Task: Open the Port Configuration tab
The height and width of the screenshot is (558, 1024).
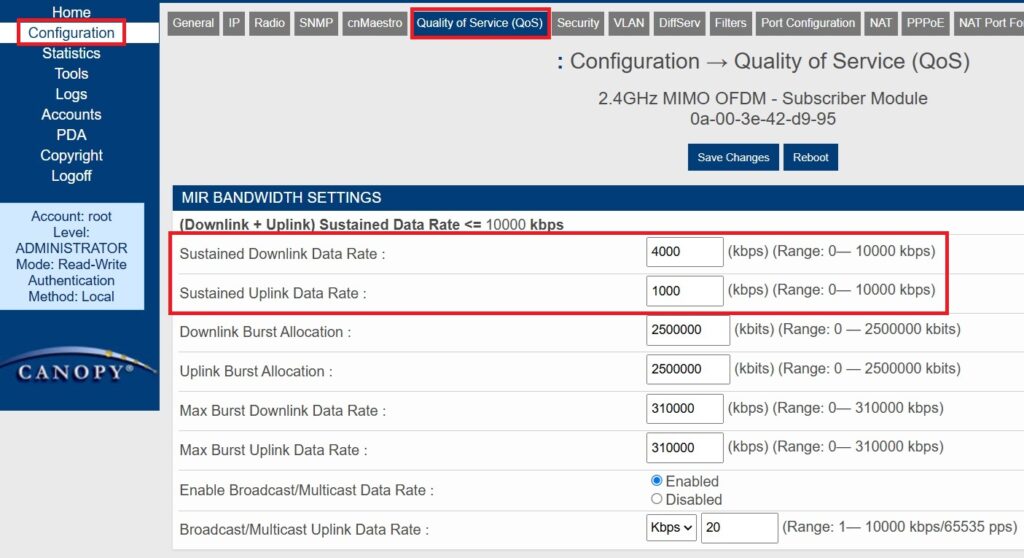Action: (808, 23)
